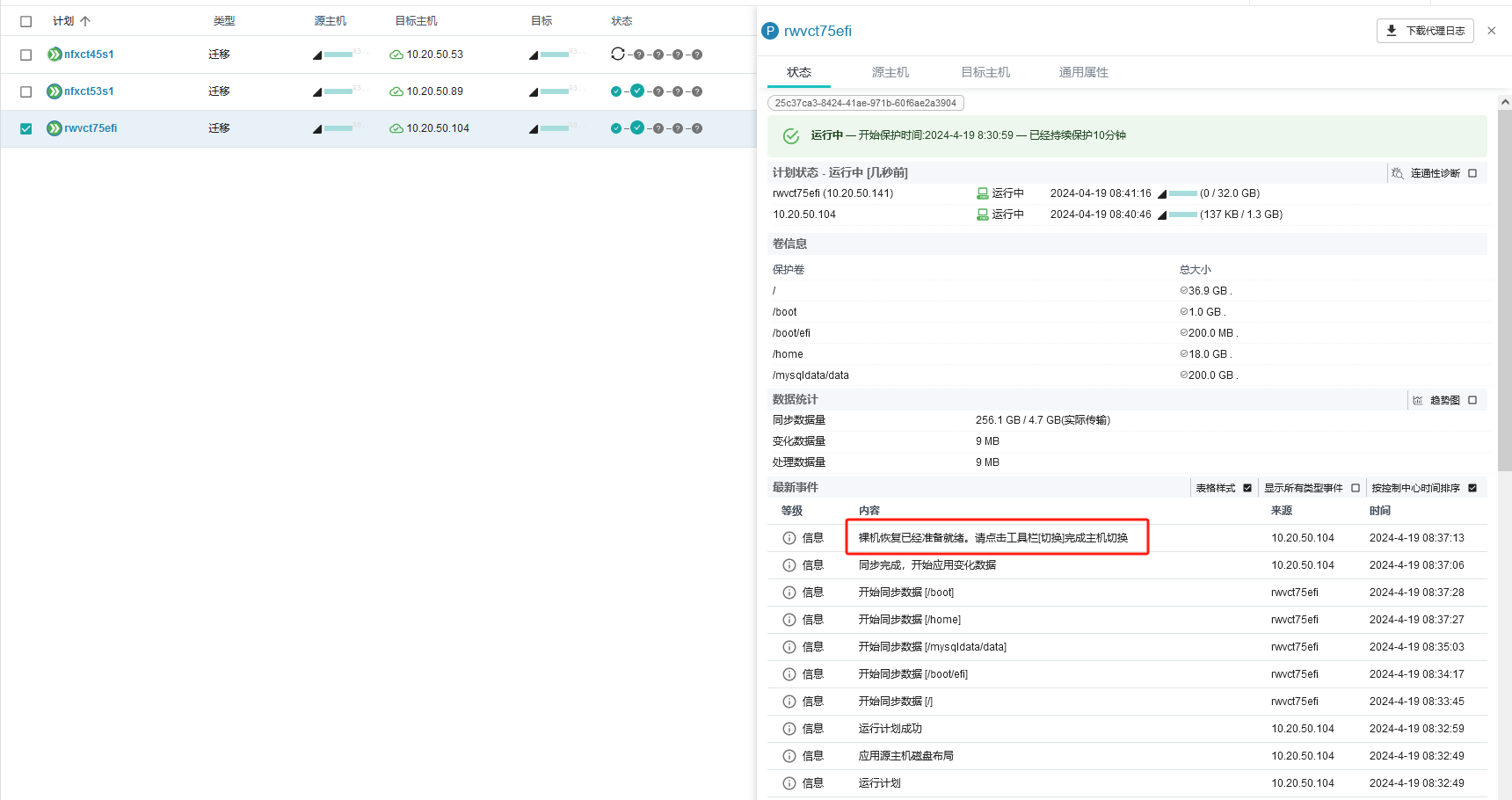The image size is (1512, 800).
Task: Click the cloud icon next to 10.20.50.53
Action: [x=396, y=55]
